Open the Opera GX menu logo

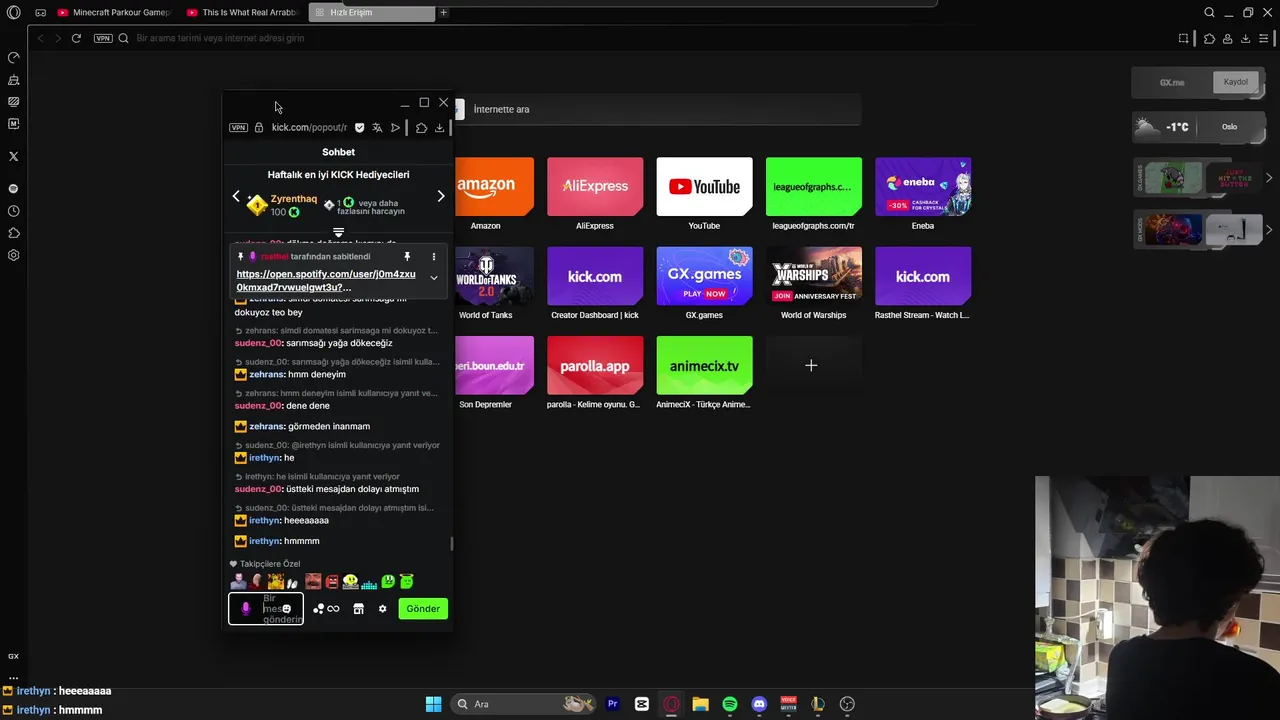click(x=13, y=13)
